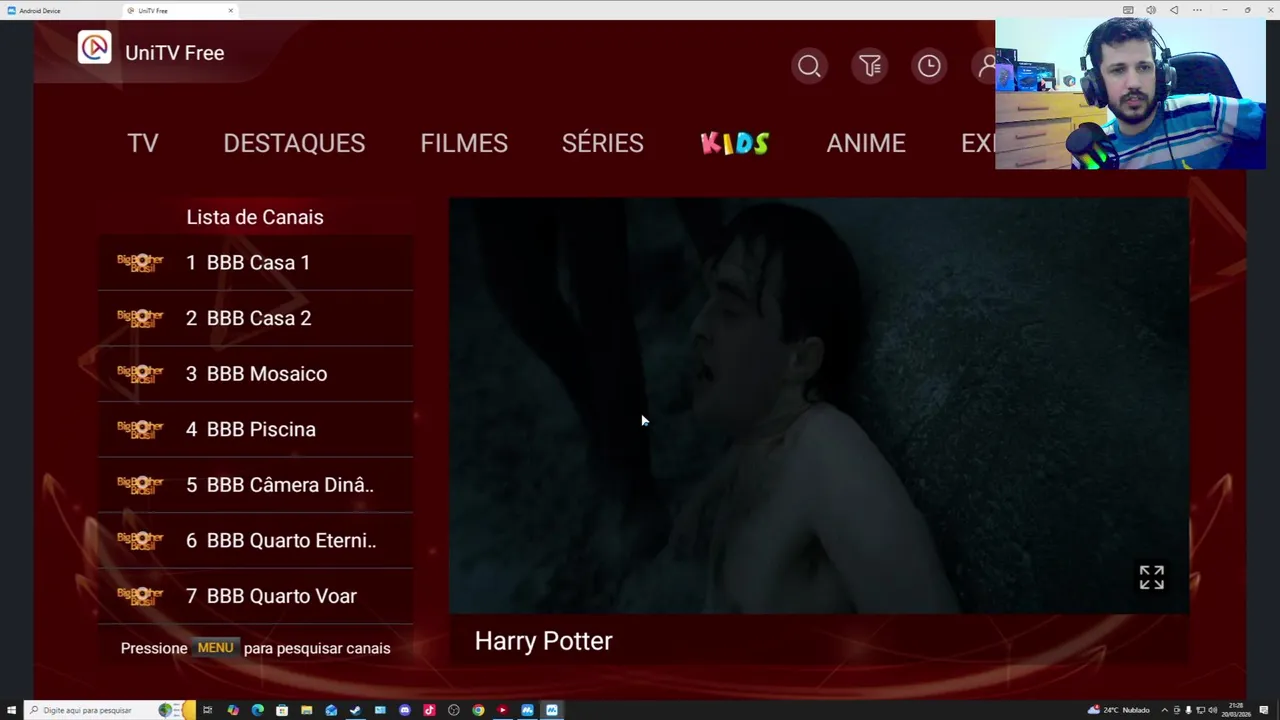Image resolution: width=1280 pixels, height=720 pixels.
Task: Switch to the KIDS tab
Action: pos(735,143)
